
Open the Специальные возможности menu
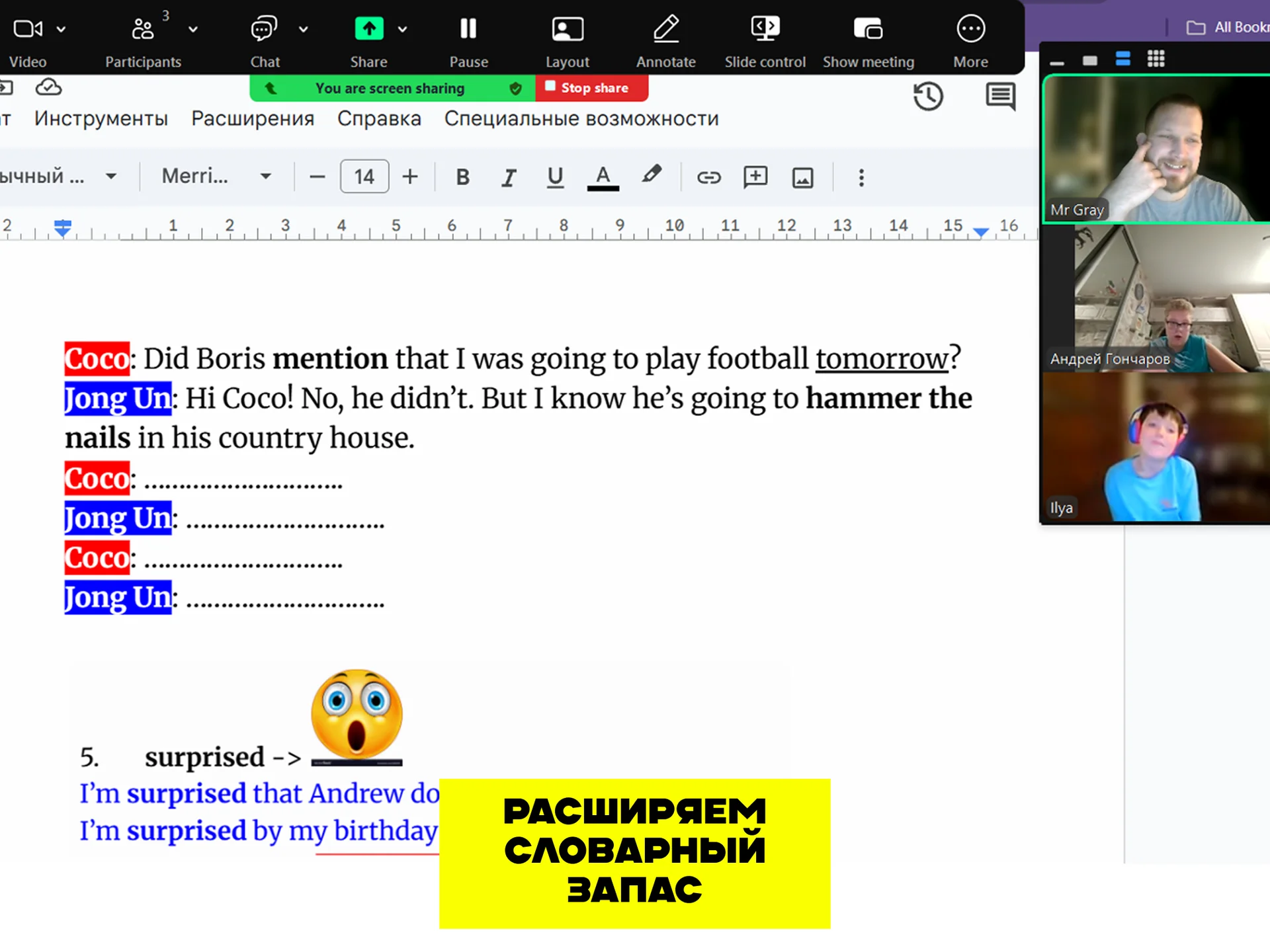click(581, 118)
